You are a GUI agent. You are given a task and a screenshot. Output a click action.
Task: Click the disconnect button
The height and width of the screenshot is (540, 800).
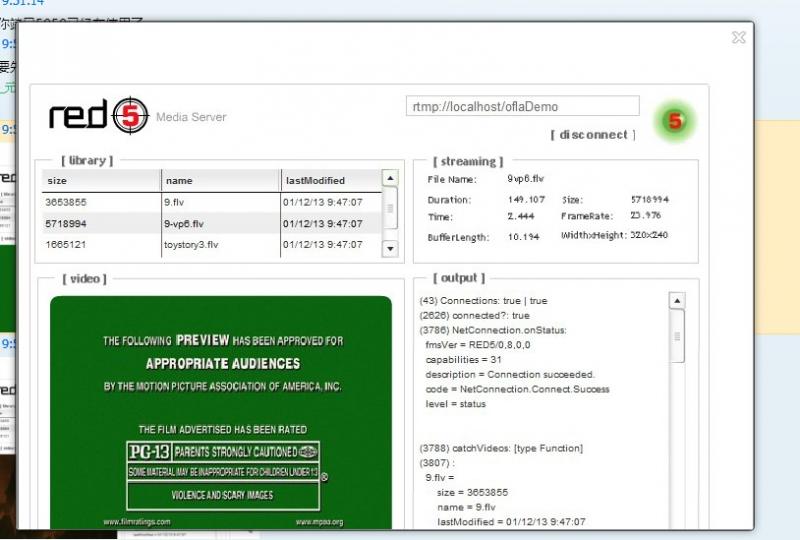(x=593, y=135)
